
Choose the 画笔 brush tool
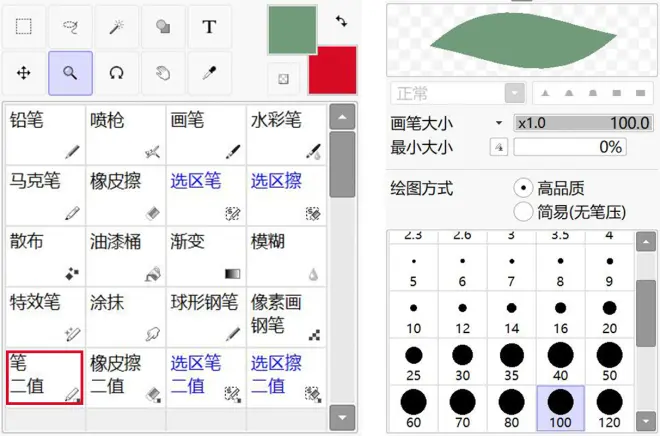tap(206, 135)
